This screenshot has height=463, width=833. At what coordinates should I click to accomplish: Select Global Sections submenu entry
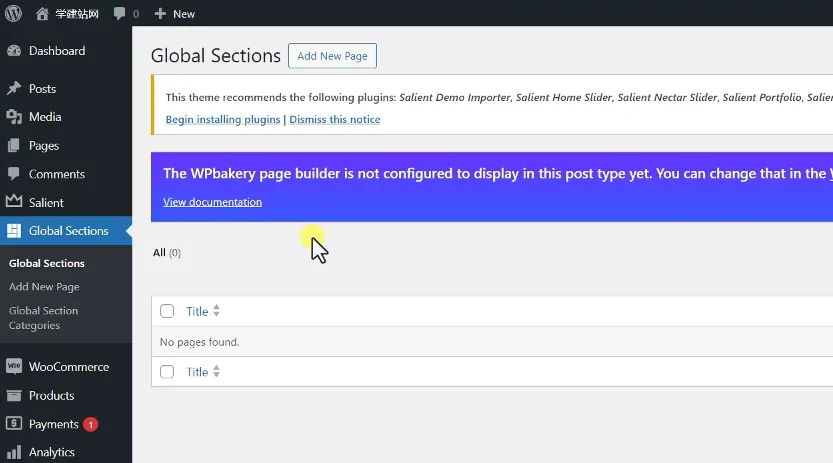click(x=47, y=263)
